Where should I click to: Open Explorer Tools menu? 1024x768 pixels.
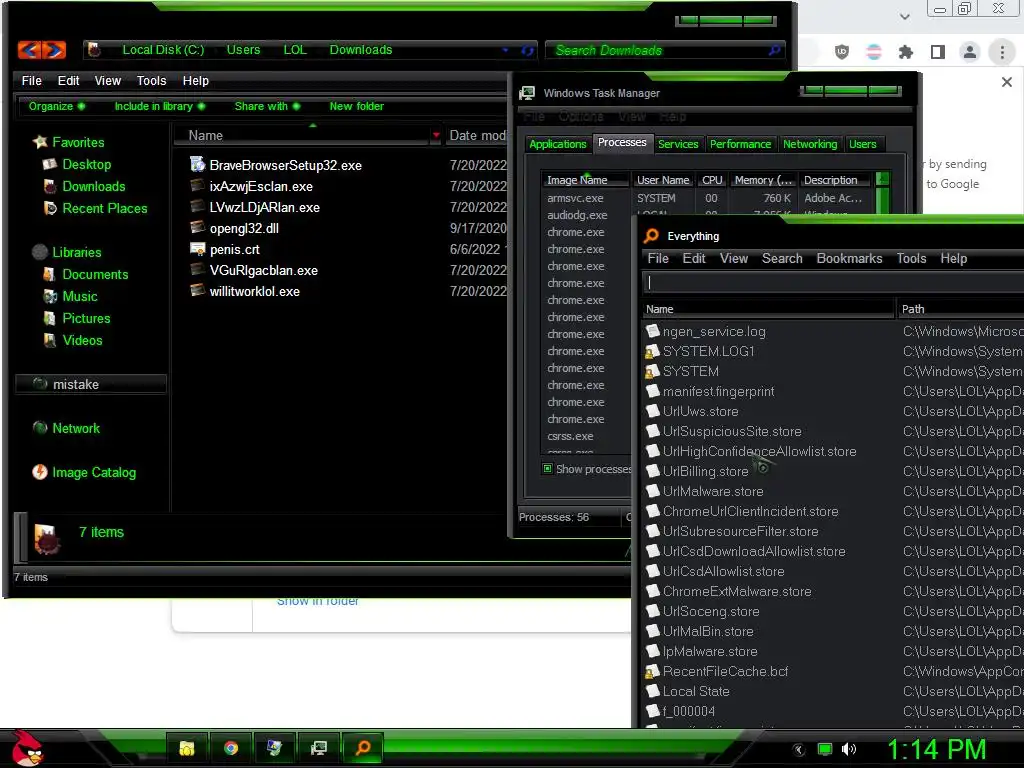coord(151,80)
